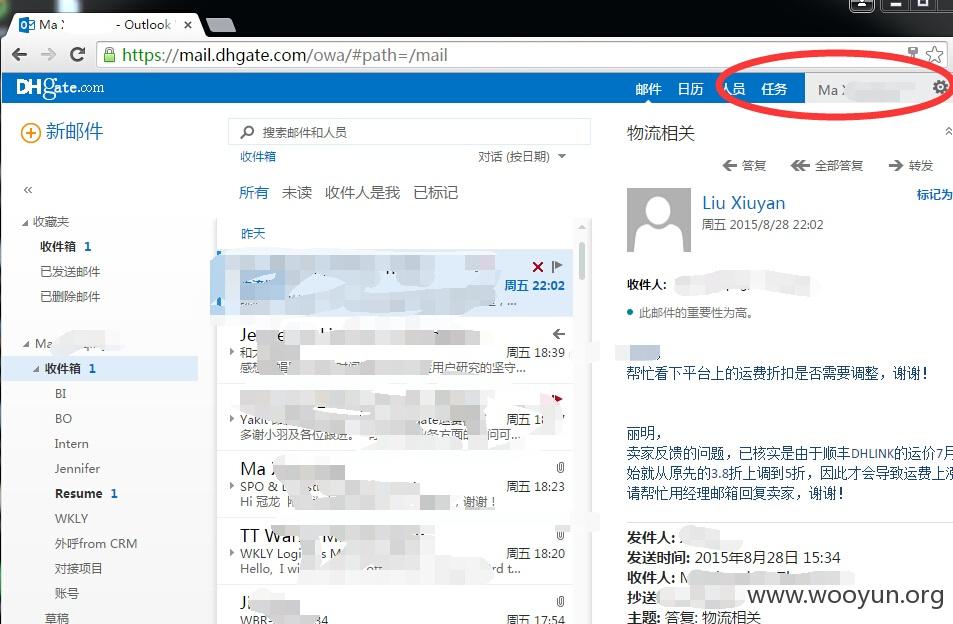Filter messages by 未读
This screenshot has width=953, height=624.
tap(297, 193)
